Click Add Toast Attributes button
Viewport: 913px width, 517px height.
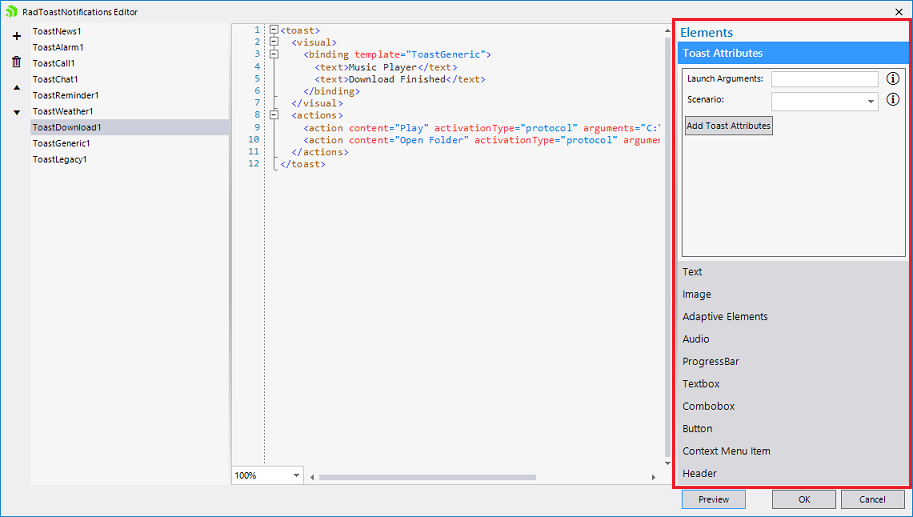coord(728,126)
